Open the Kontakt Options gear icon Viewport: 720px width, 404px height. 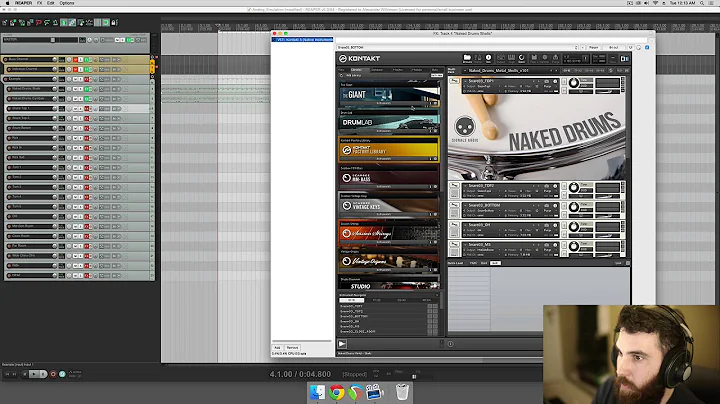coord(545,58)
